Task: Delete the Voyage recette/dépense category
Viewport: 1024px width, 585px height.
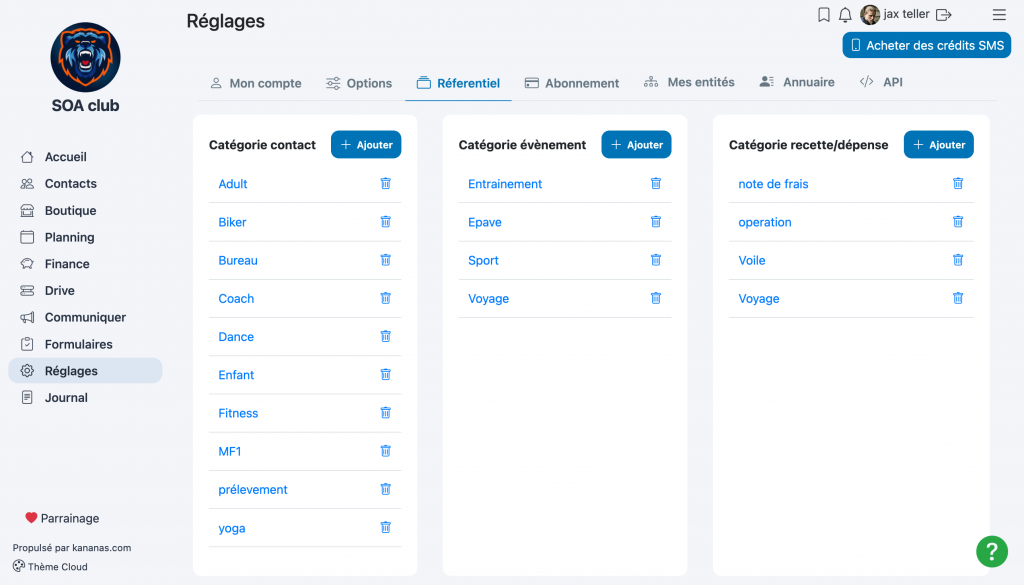Action: 957,298
